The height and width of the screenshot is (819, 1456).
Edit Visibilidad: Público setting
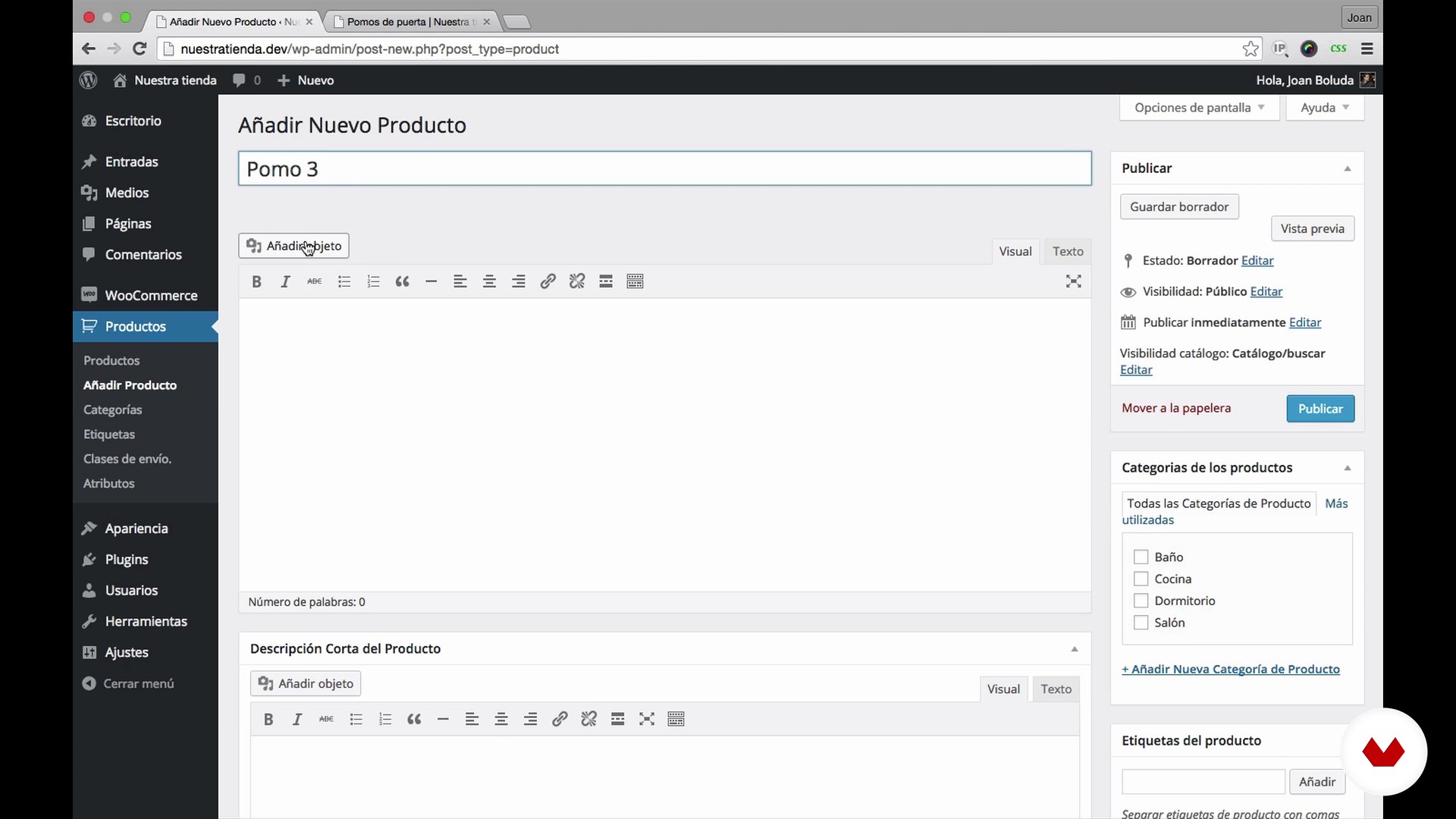[x=1266, y=291]
